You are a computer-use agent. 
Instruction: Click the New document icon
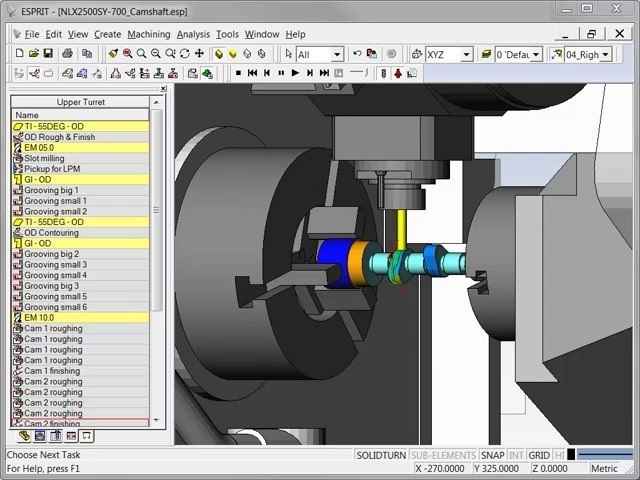[x=19, y=54]
